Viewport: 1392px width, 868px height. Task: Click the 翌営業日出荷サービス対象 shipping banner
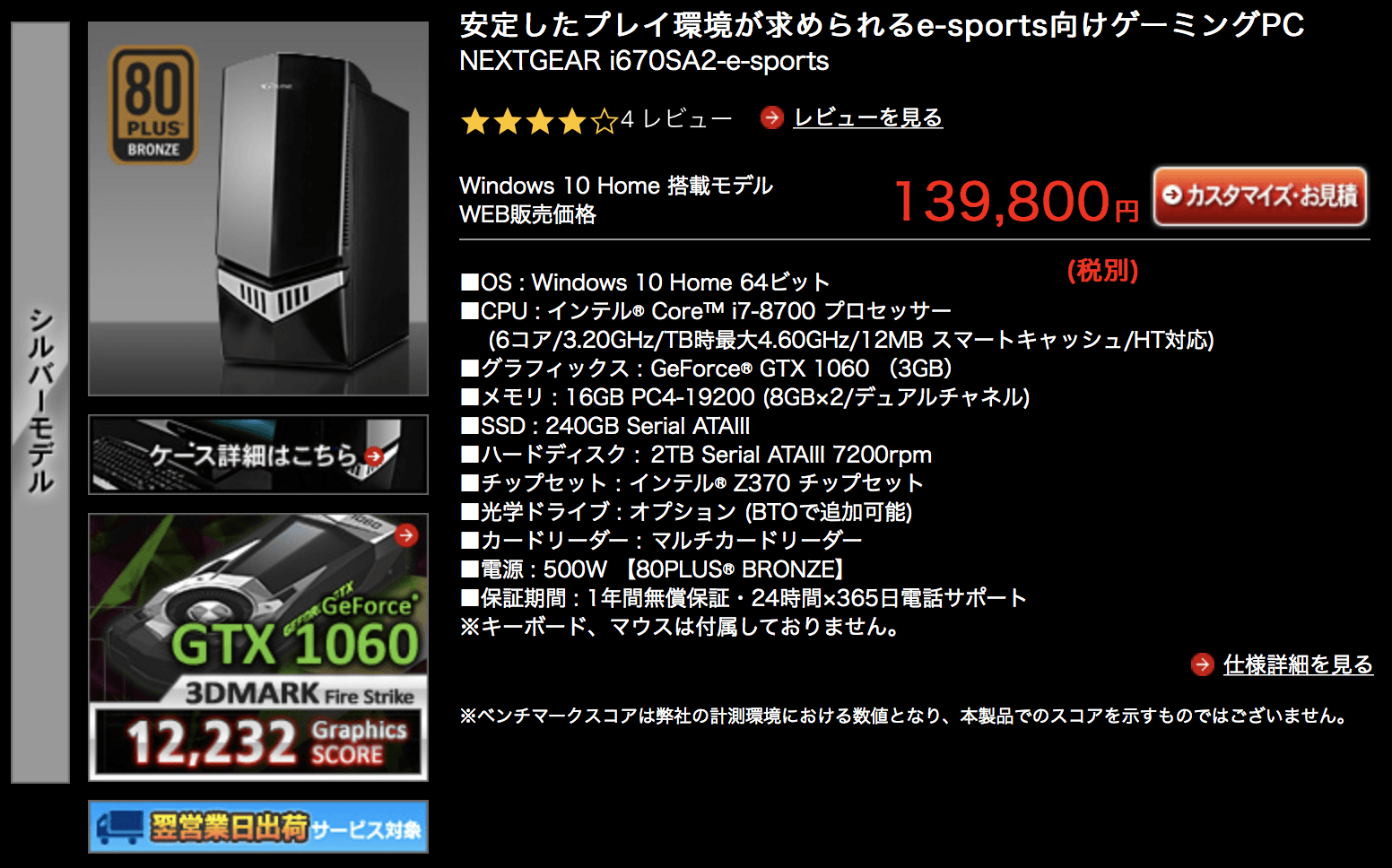258,827
